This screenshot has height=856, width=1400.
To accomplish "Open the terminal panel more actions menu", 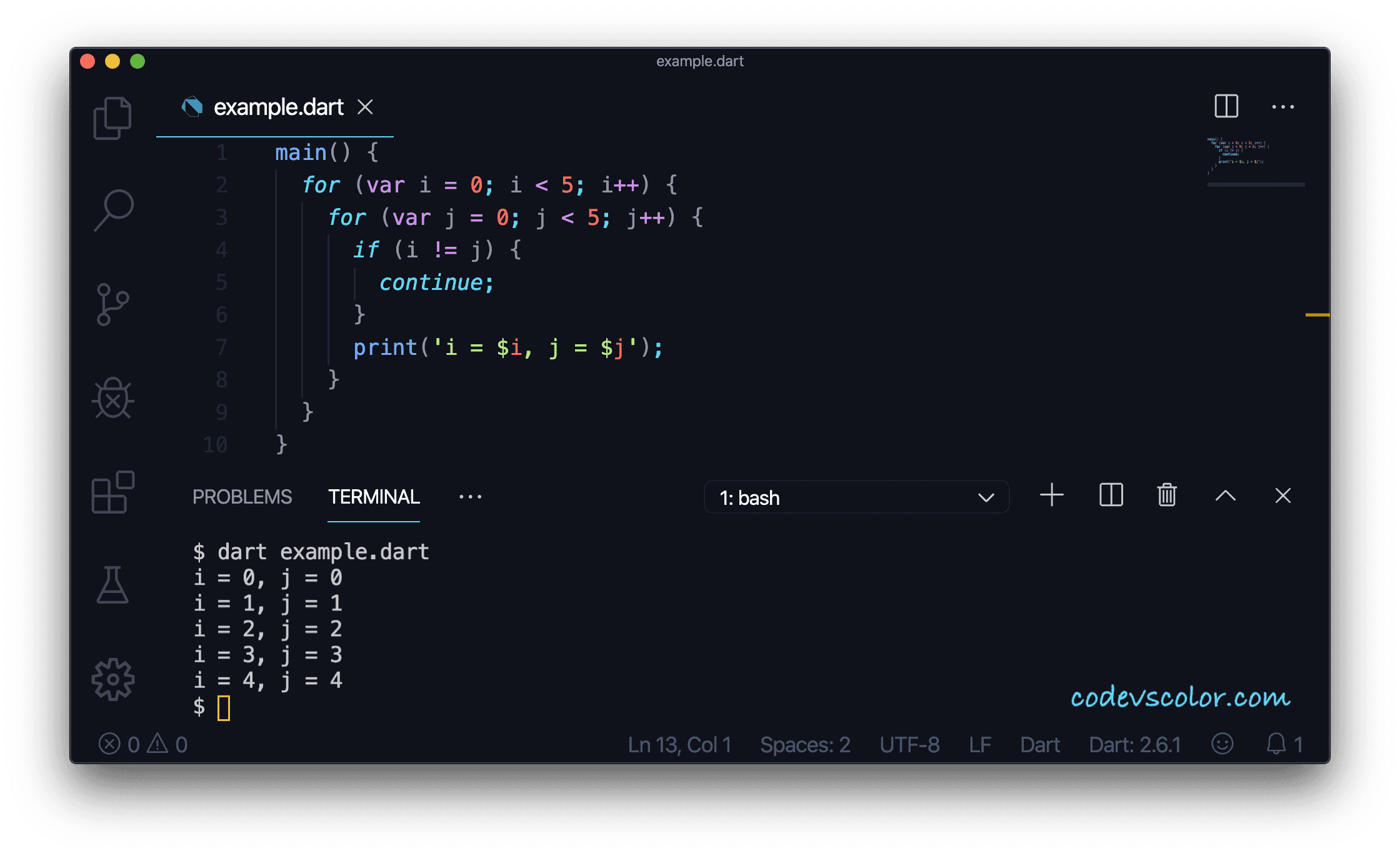I will (470, 495).
